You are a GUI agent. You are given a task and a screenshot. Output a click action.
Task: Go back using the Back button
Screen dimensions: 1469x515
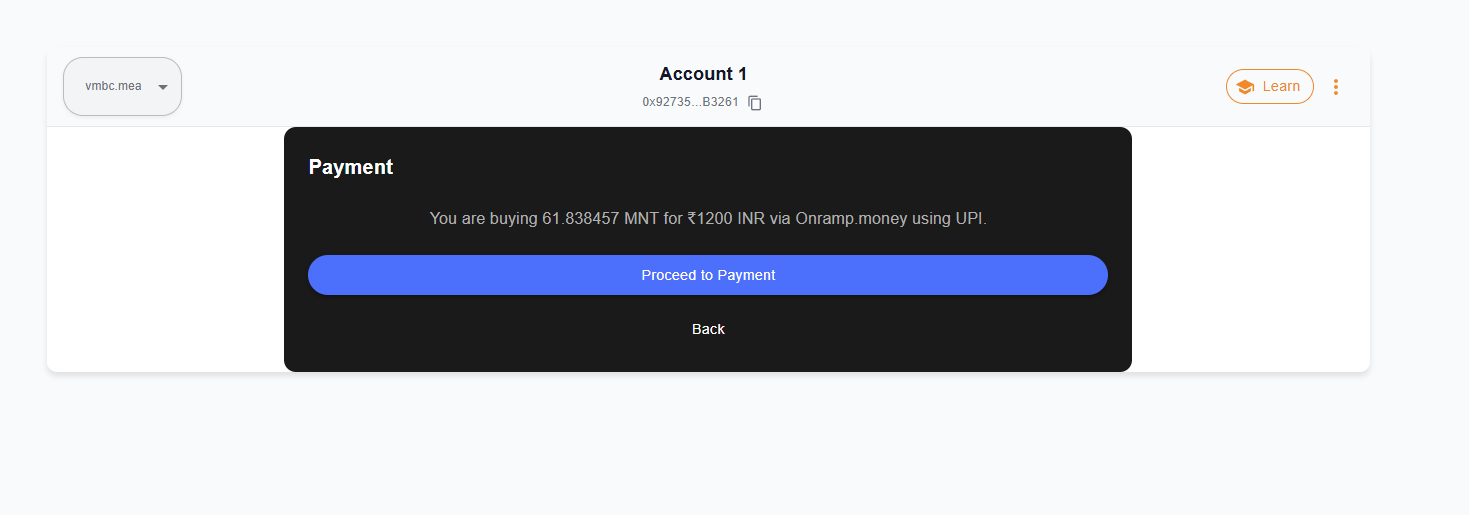708,329
